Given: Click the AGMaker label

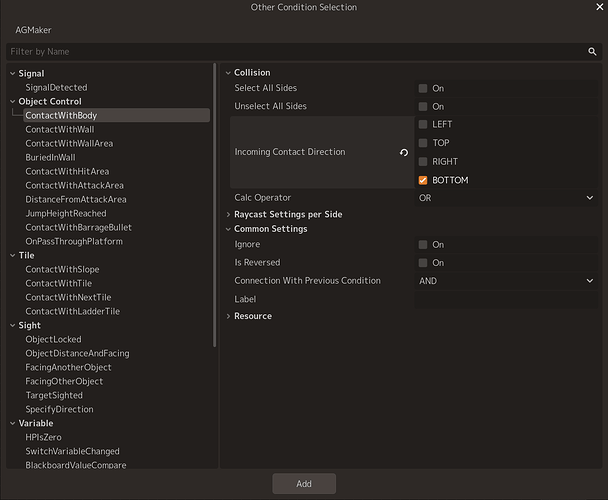Looking at the screenshot, I should click(33, 30).
